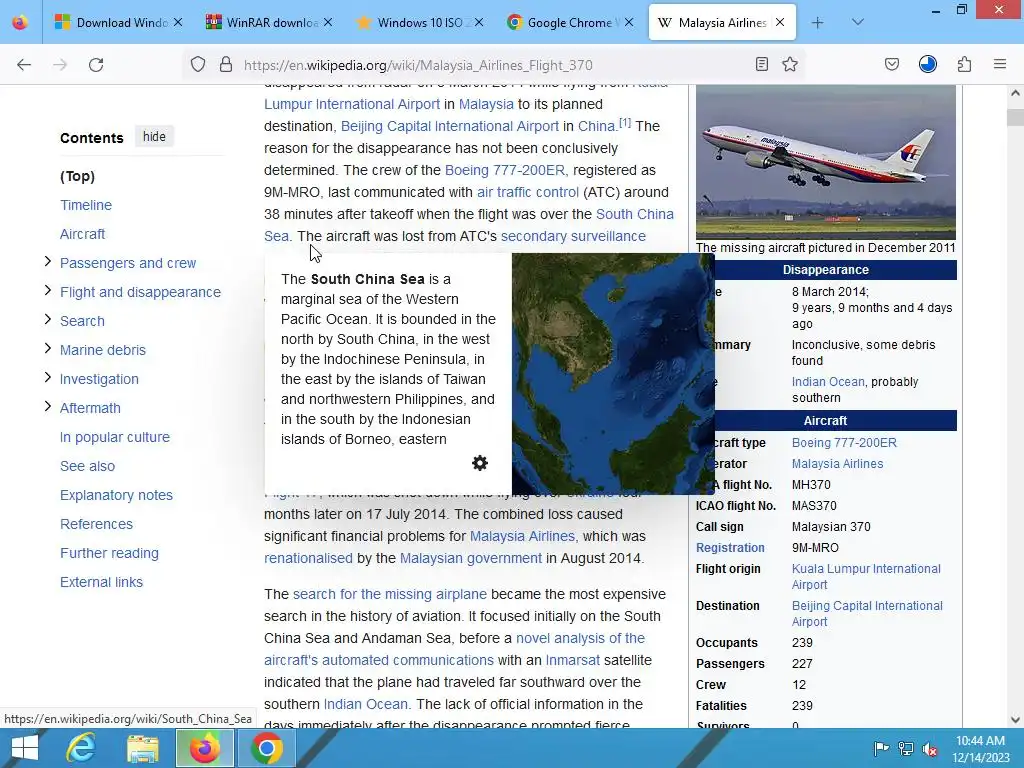
Task: Expand Passengers and crew section
Action: pyautogui.click(x=48, y=262)
